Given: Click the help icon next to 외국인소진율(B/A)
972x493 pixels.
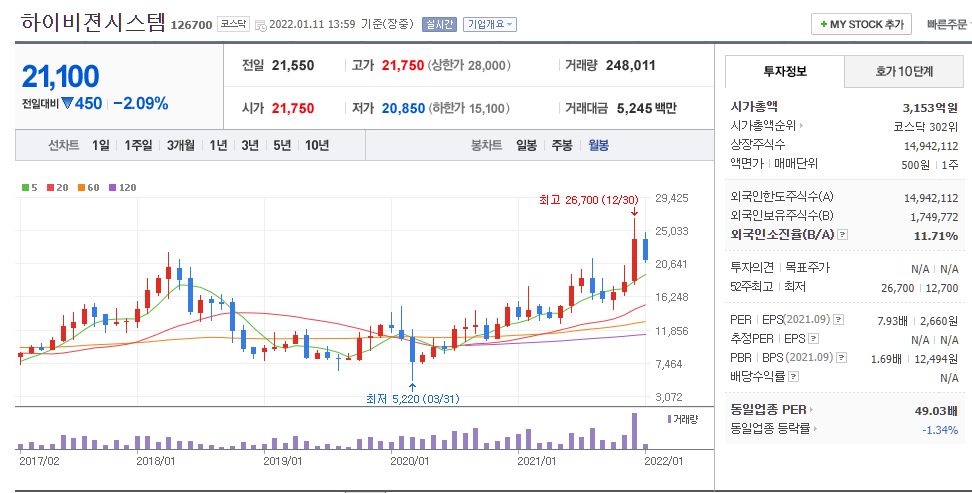Looking at the screenshot, I should (842, 234).
